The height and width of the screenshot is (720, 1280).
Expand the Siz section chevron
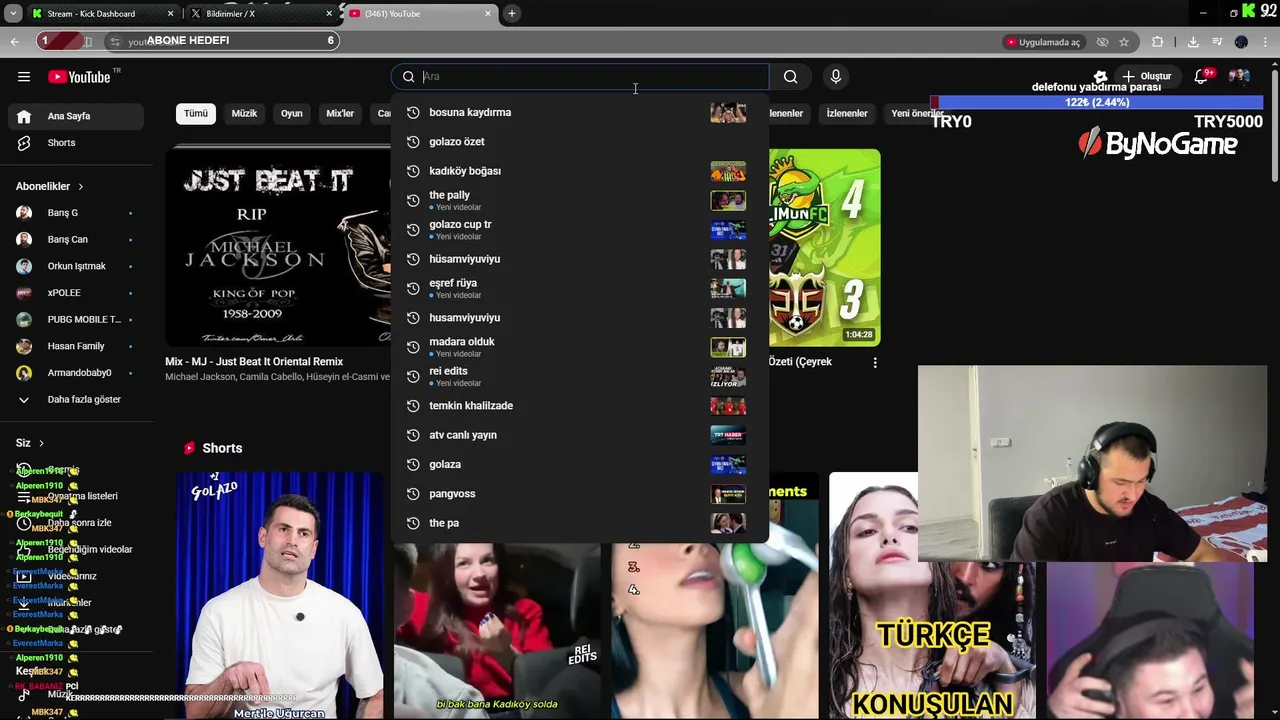(x=41, y=443)
